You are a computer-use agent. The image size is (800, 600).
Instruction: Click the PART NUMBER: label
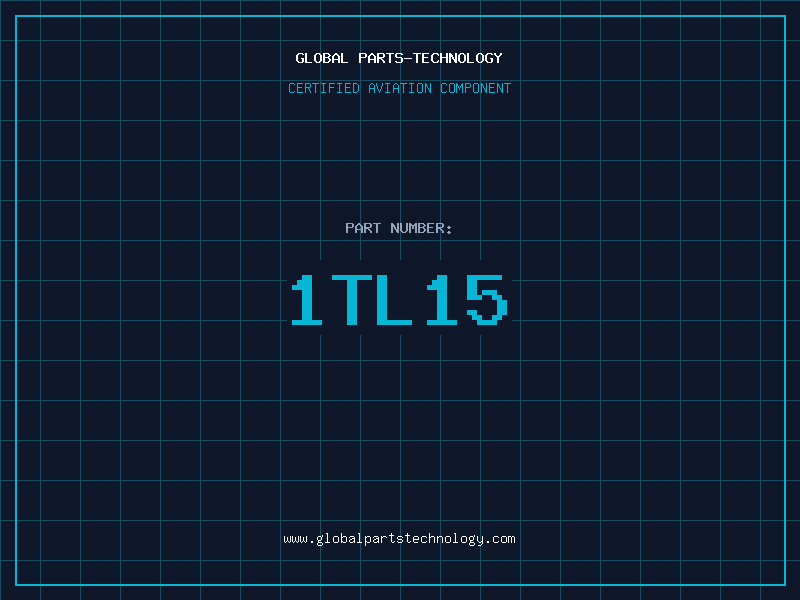pos(399,228)
